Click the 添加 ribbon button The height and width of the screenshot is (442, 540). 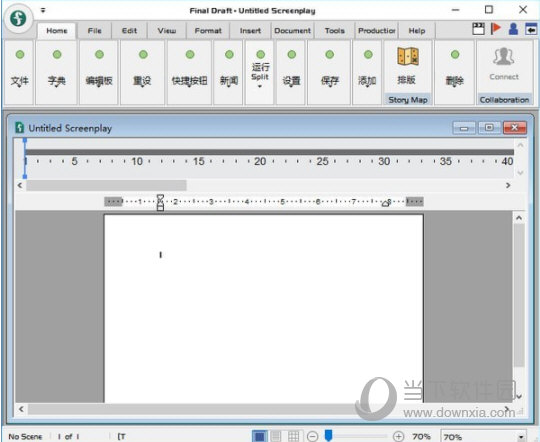(367, 72)
